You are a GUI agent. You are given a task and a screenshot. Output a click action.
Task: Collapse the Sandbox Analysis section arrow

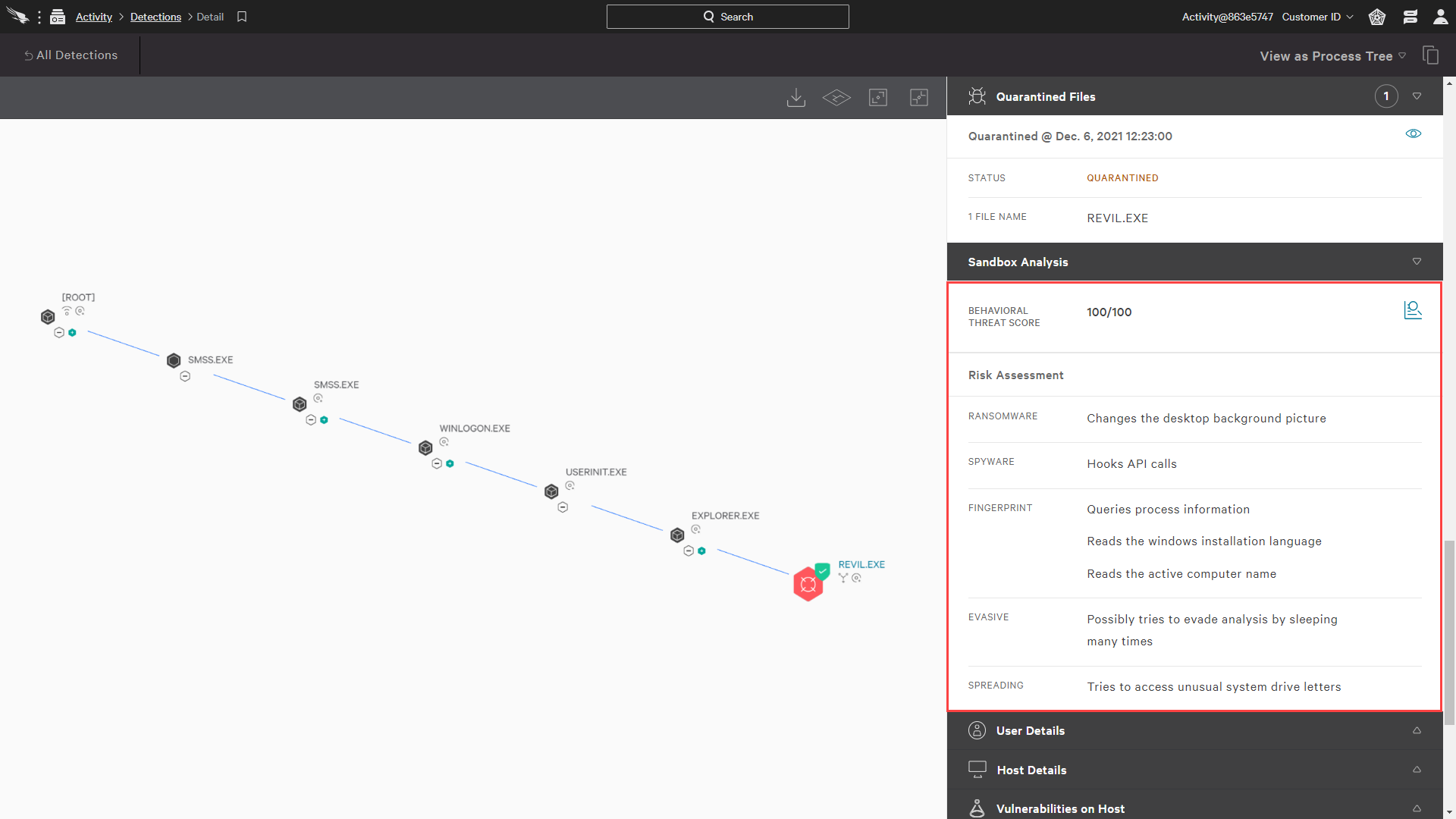(1417, 262)
